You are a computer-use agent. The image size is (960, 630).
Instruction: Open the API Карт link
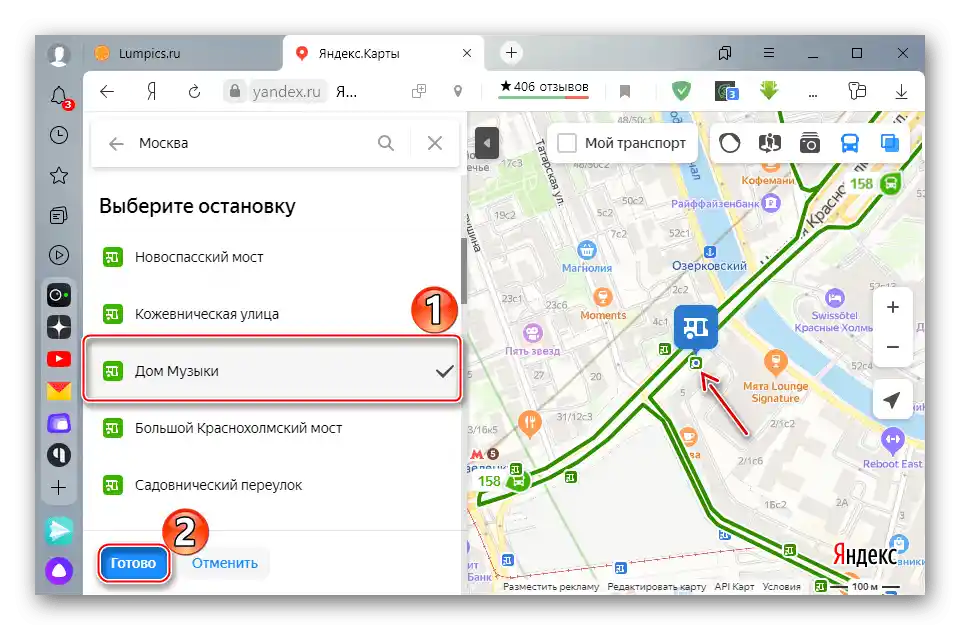(734, 587)
